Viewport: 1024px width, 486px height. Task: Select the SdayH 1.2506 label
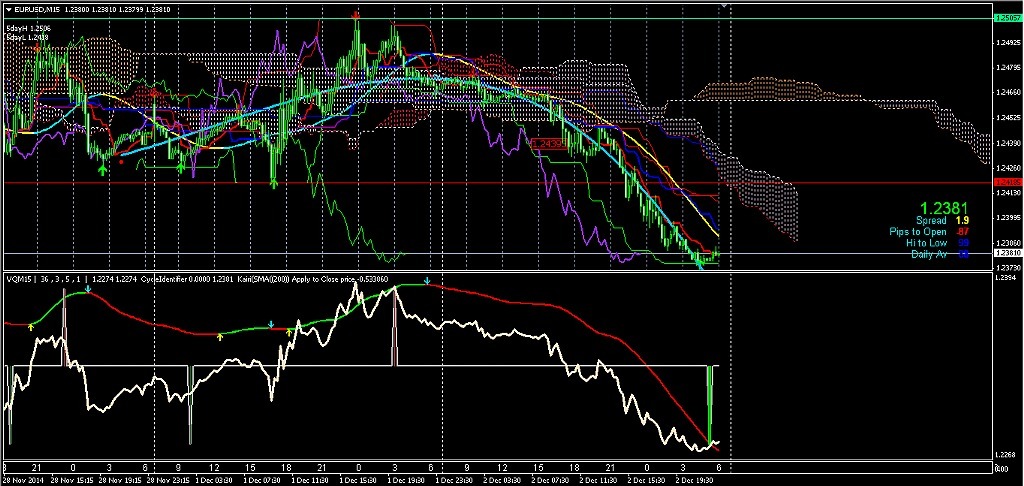28,29
